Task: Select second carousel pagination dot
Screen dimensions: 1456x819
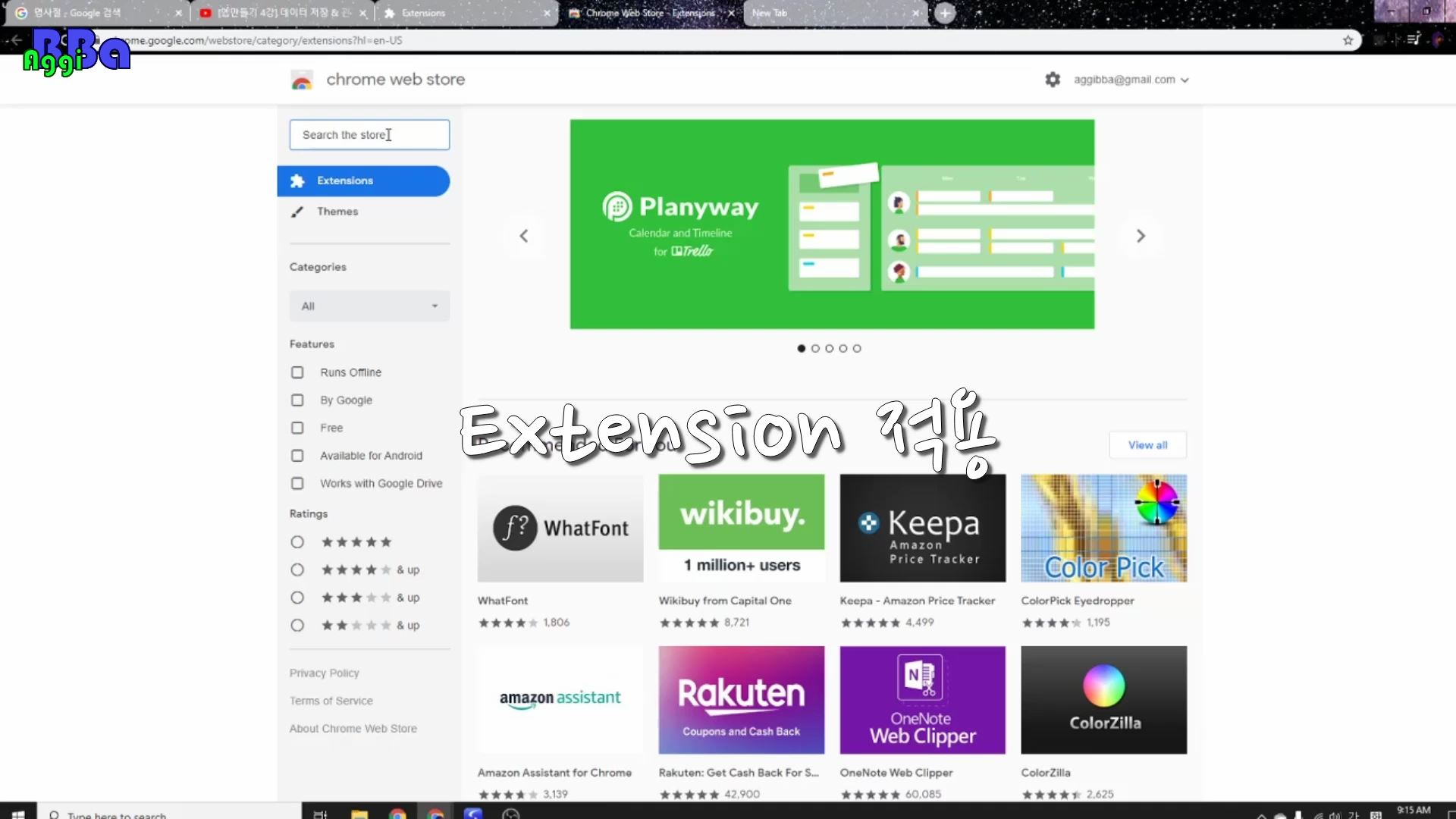Action: pyautogui.click(x=815, y=349)
